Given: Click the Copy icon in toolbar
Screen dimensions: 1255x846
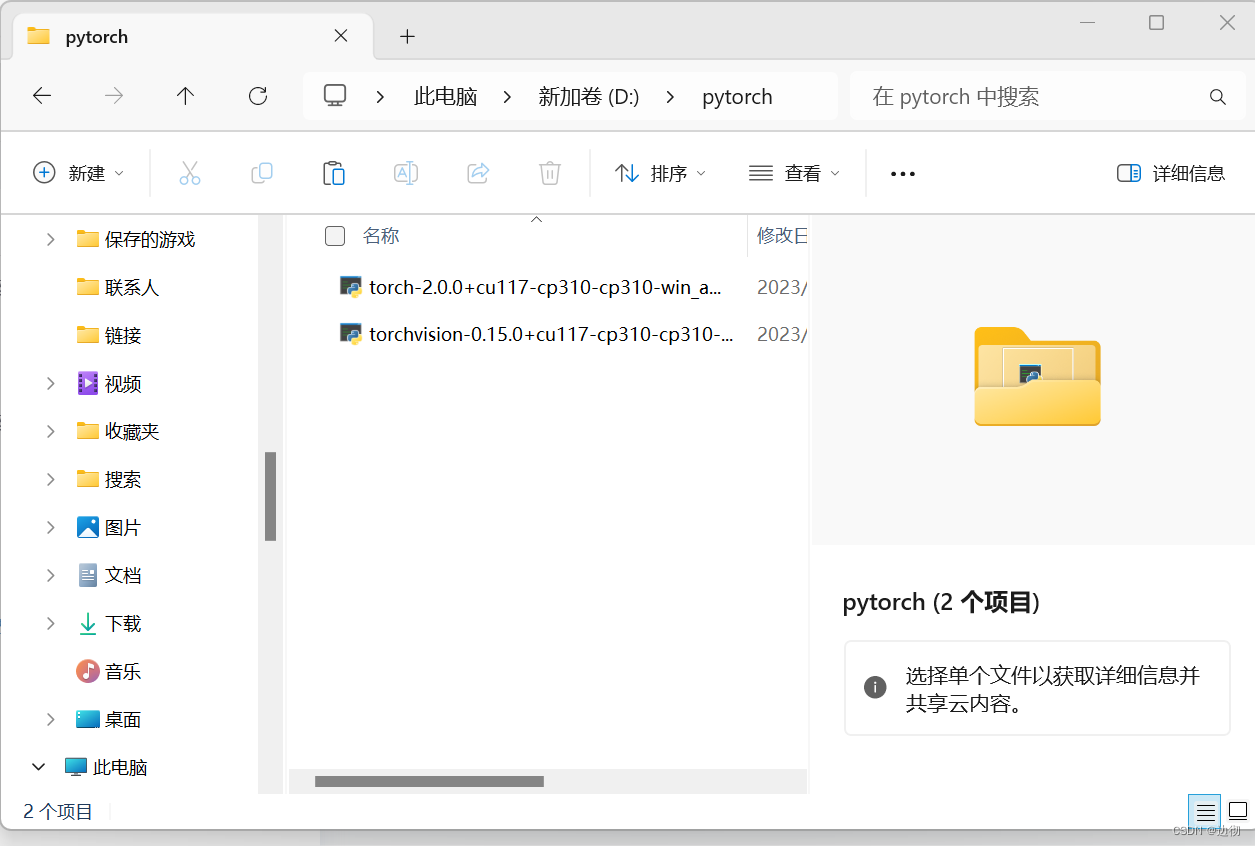Looking at the screenshot, I should click(x=262, y=173).
